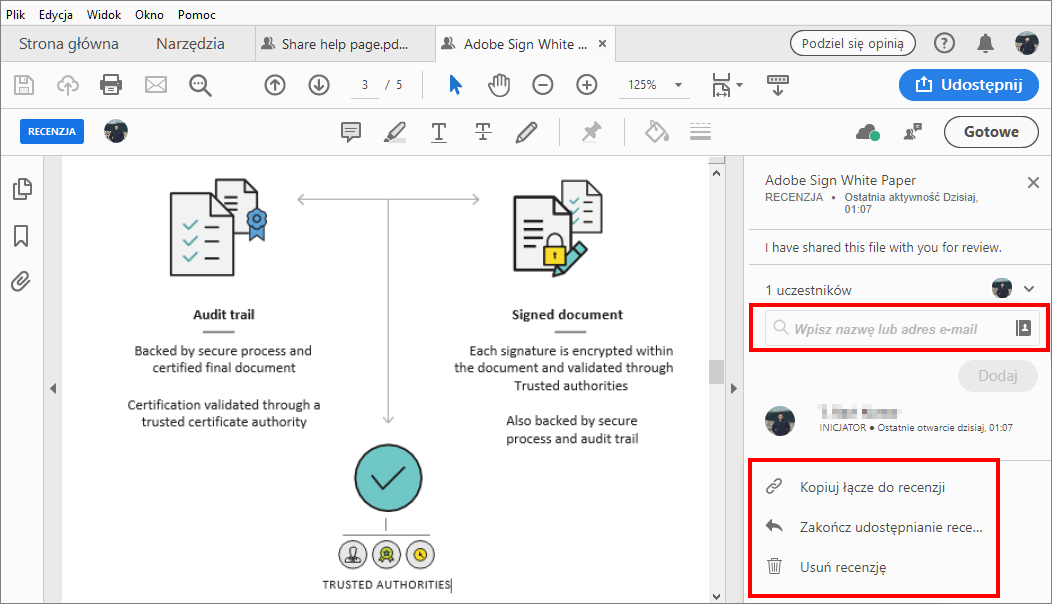Click the read mode keyboard icon
This screenshot has height=604, width=1052.
[778, 85]
